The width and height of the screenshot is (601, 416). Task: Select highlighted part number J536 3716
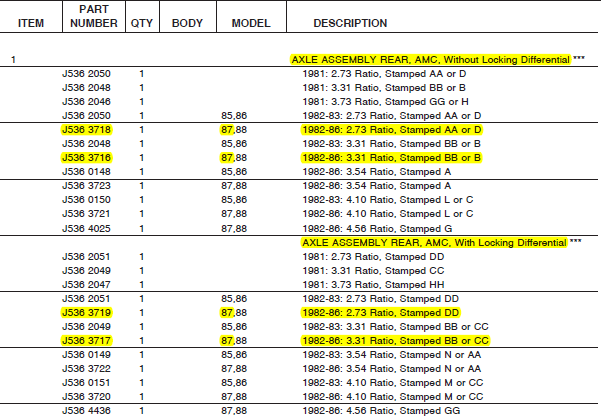click(86, 158)
